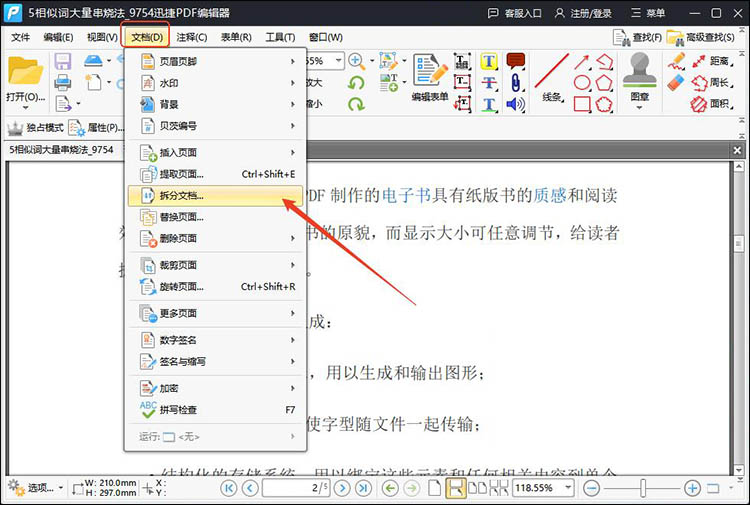The image size is (750, 505).
Task: Open the 签名与缩写 submenu
Action: [x=215, y=362]
